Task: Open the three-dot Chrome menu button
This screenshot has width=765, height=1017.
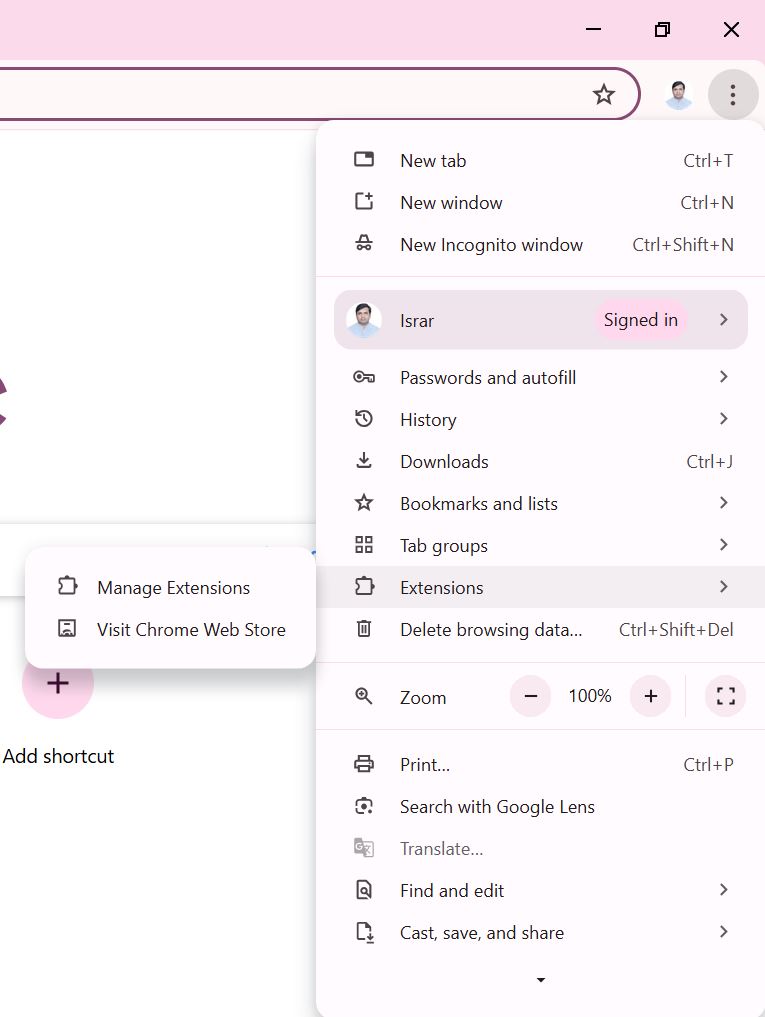Action: tap(732, 95)
